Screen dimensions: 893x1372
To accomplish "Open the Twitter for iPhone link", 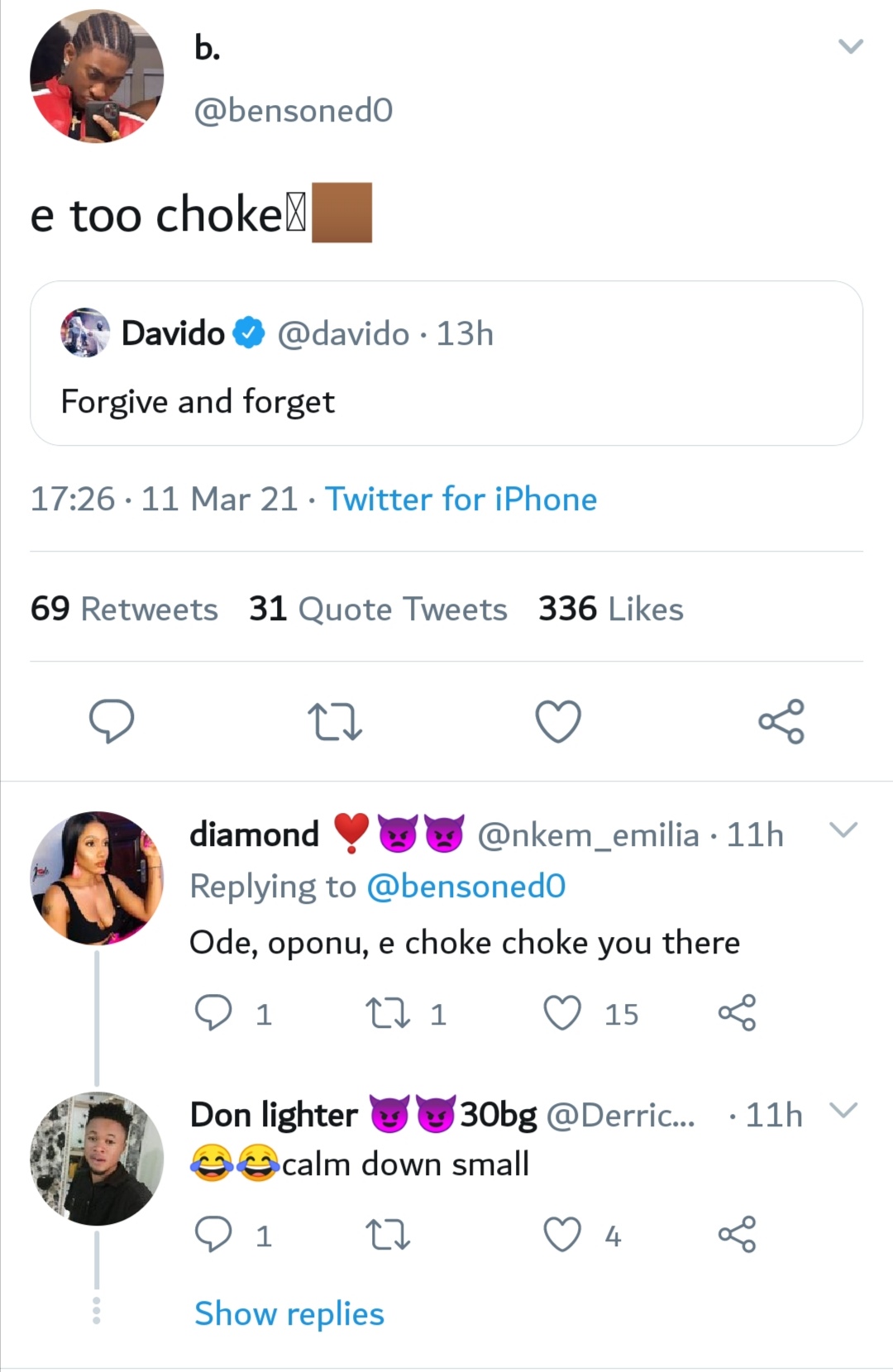I will pos(461,500).
